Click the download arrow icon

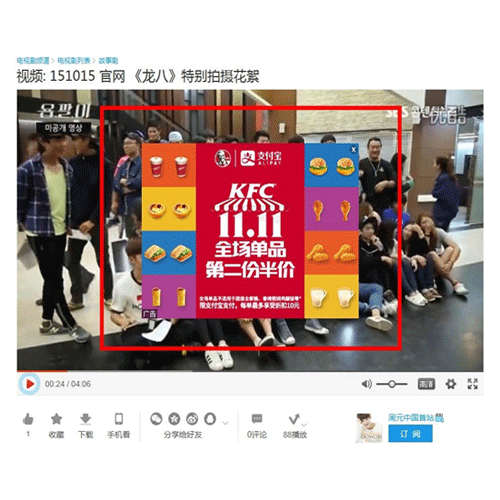pyautogui.click(x=85, y=419)
